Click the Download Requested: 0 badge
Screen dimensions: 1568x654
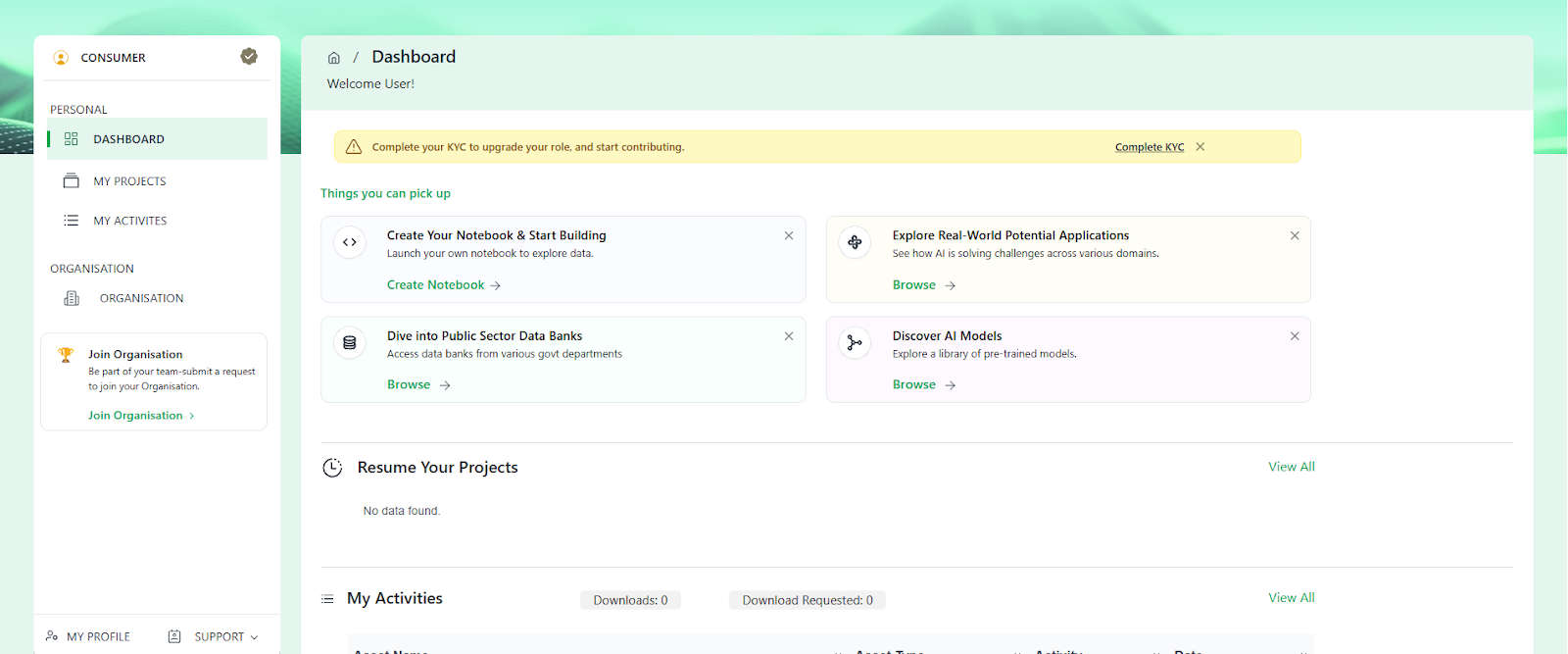tap(807, 600)
